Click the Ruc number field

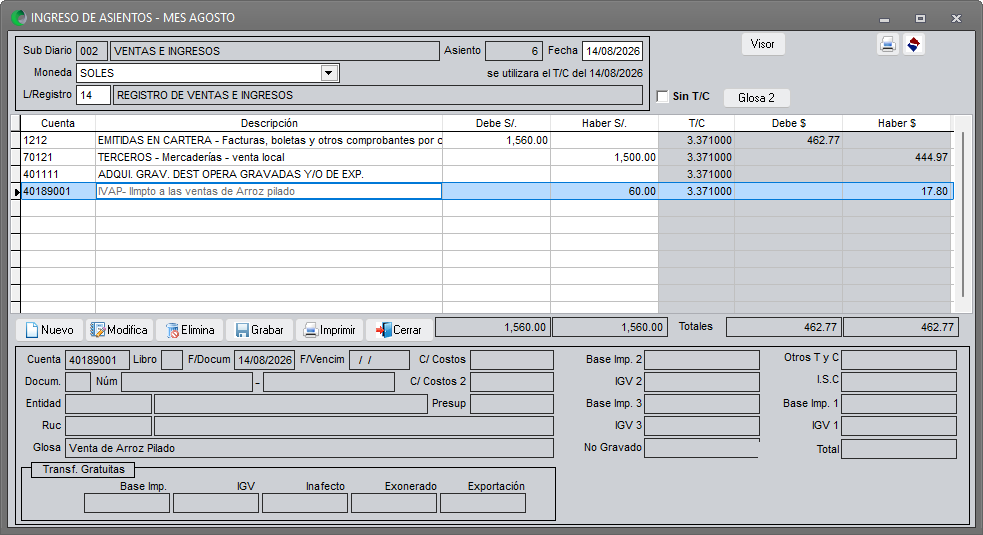(108, 426)
